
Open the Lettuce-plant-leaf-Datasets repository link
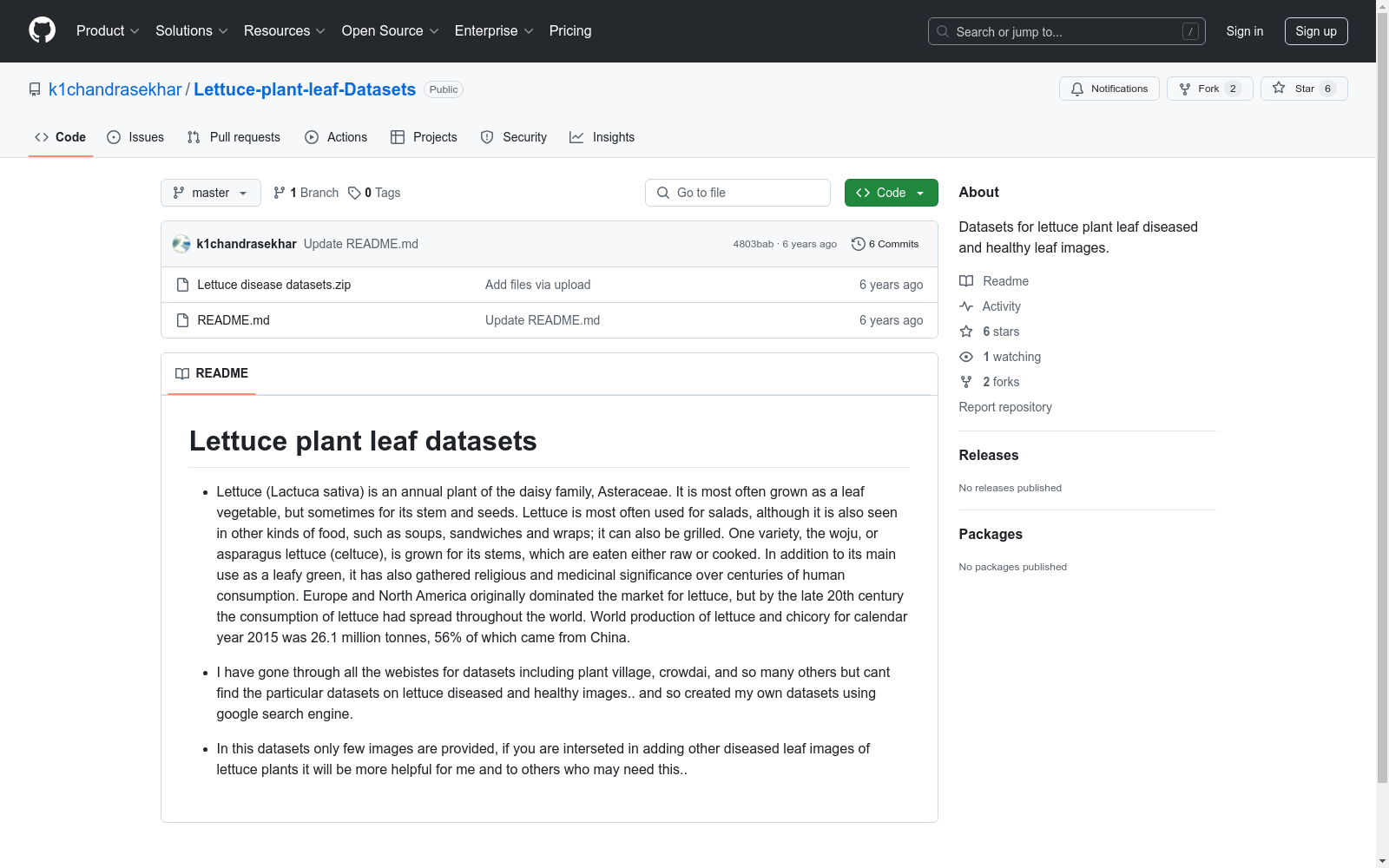305,89
